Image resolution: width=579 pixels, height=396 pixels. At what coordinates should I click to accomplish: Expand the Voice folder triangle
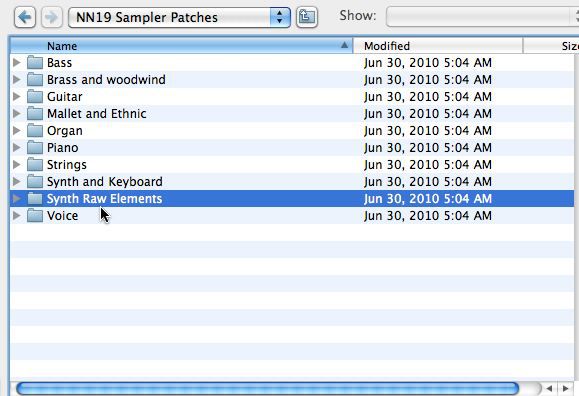tap(17, 215)
